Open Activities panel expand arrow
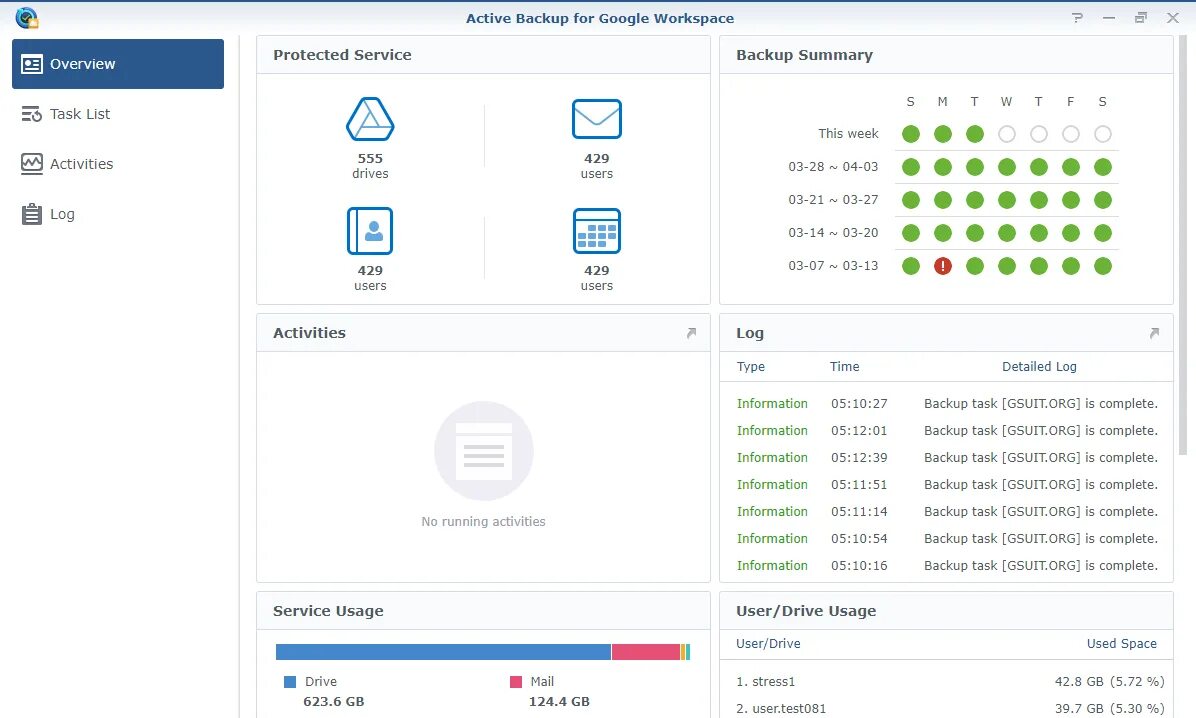The image size is (1196, 718). tap(691, 333)
